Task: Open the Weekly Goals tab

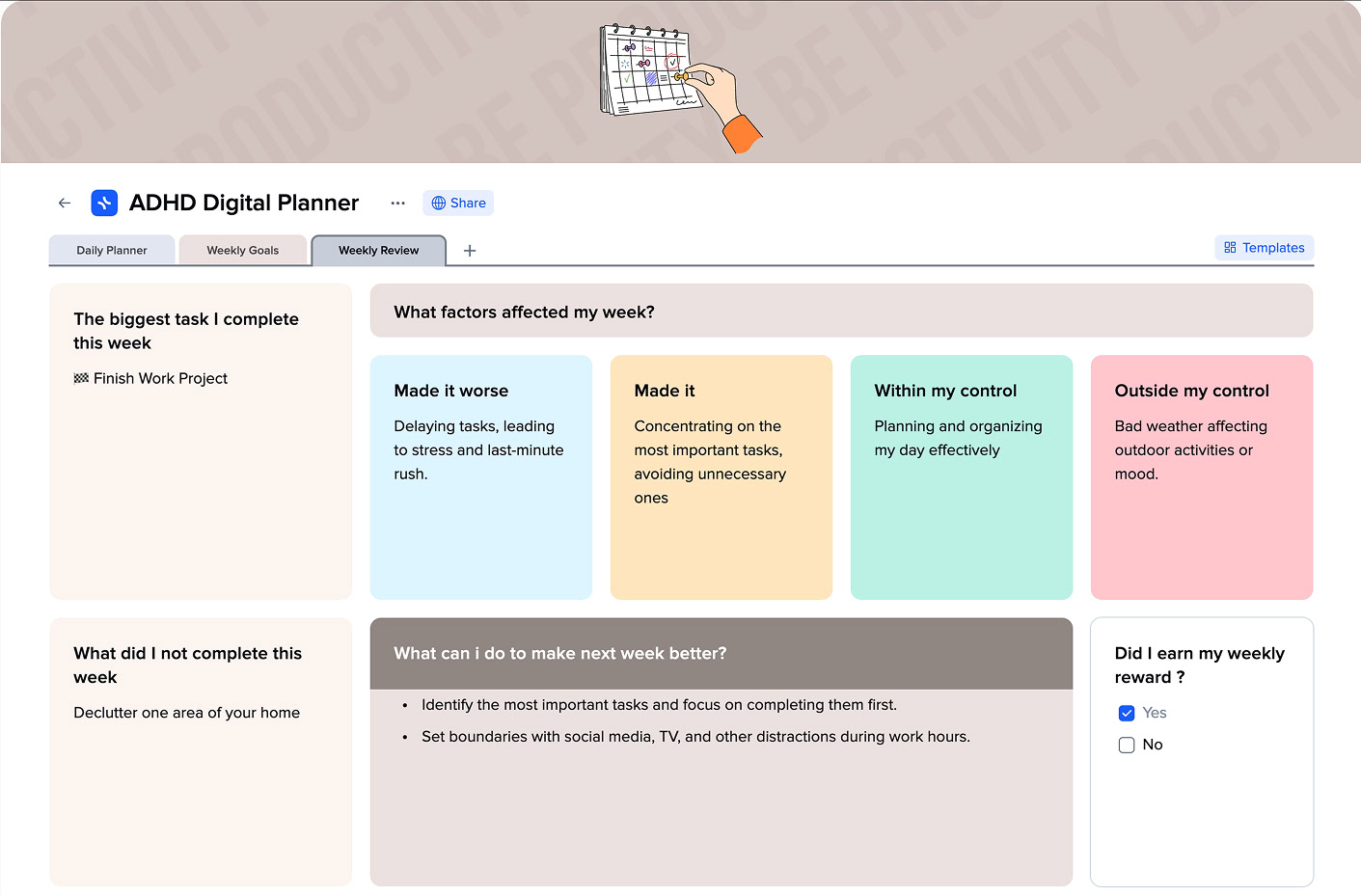Action: (243, 249)
